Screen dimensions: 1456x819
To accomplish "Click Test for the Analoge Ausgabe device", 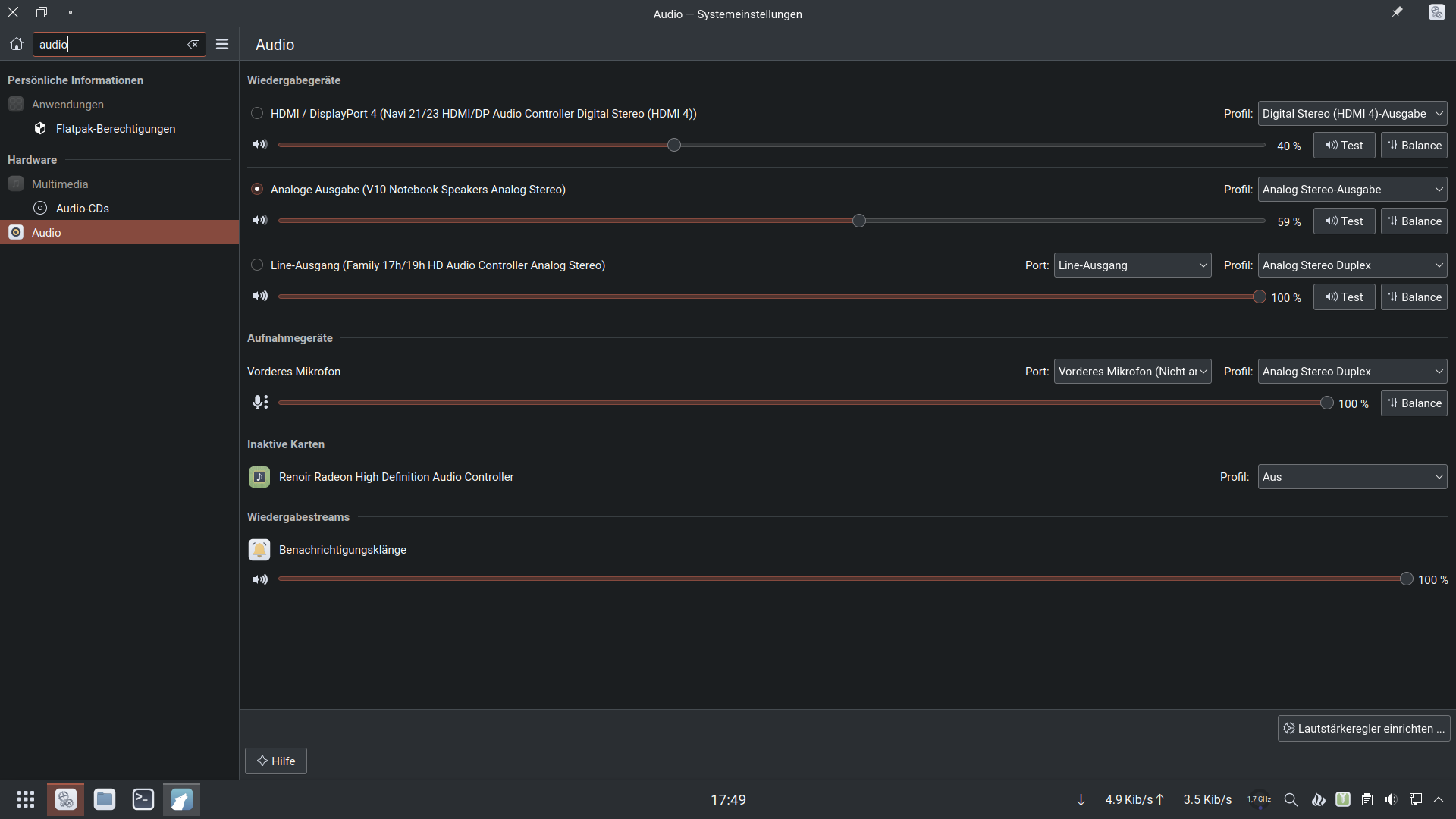I will 1344,221.
